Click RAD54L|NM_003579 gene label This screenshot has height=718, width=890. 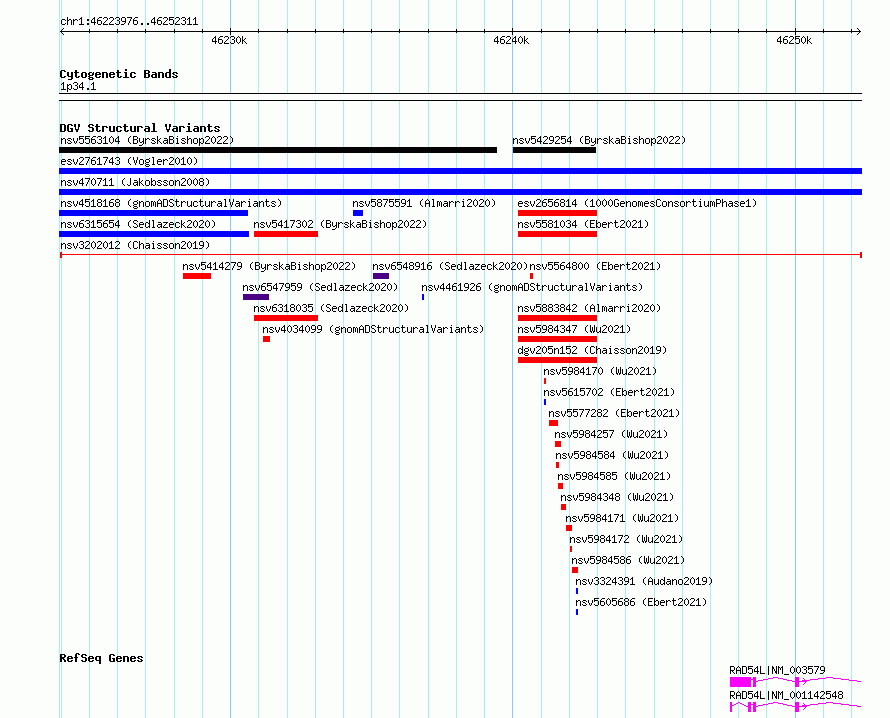[778, 670]
